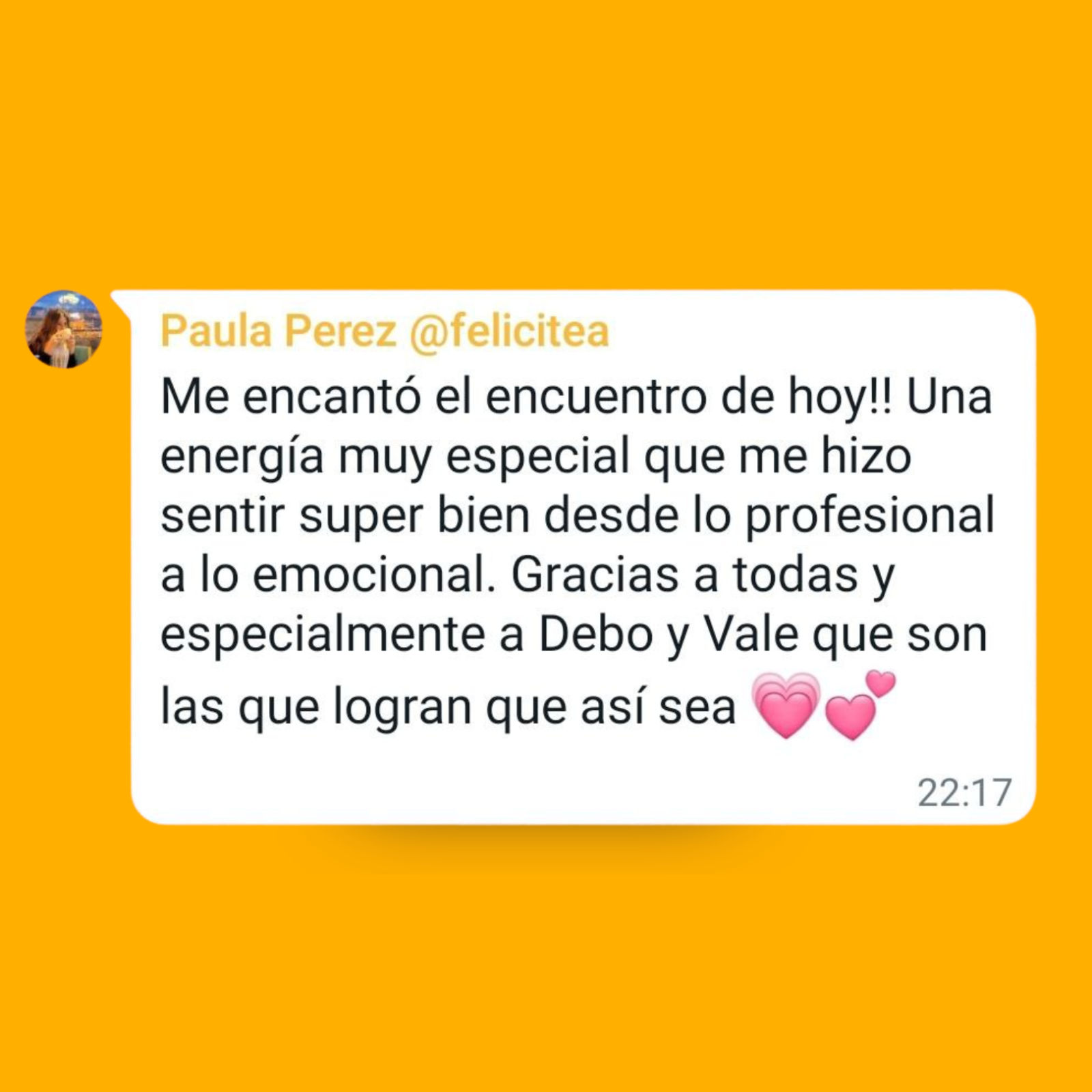Click the 22:17 message timestamp
The width and height of the screenshot is (1092, 1092).
click(964, 793)
